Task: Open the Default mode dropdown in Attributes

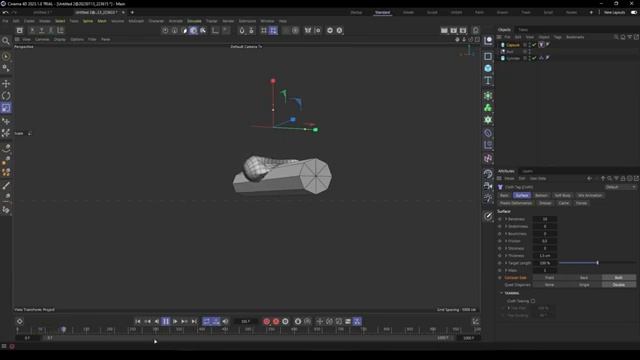Action: click(x=620, y=187)
